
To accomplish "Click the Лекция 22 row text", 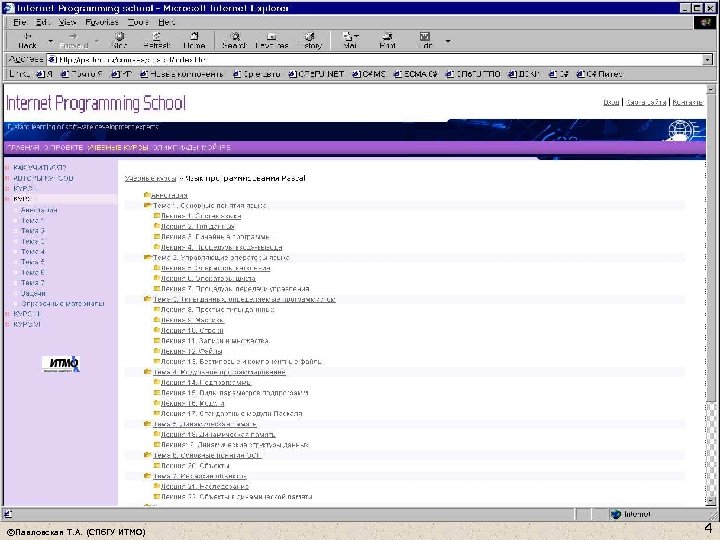I will (236, 496).
